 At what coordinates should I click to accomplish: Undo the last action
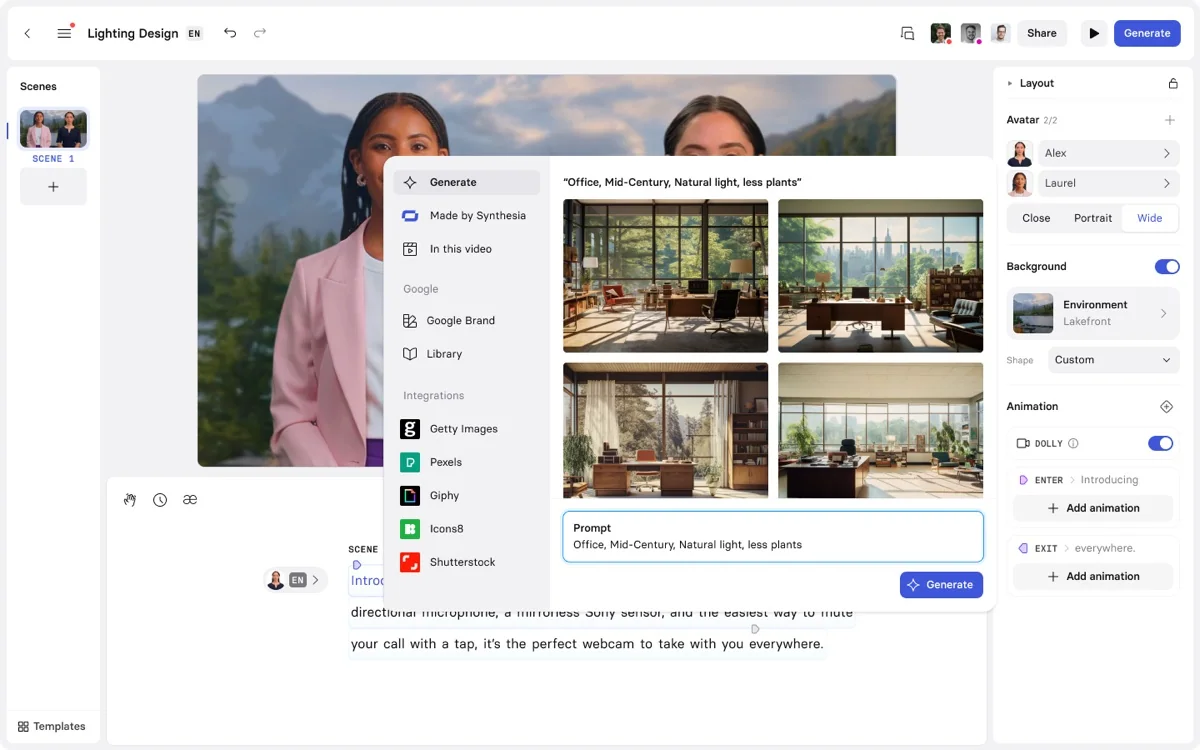[230, 33]
